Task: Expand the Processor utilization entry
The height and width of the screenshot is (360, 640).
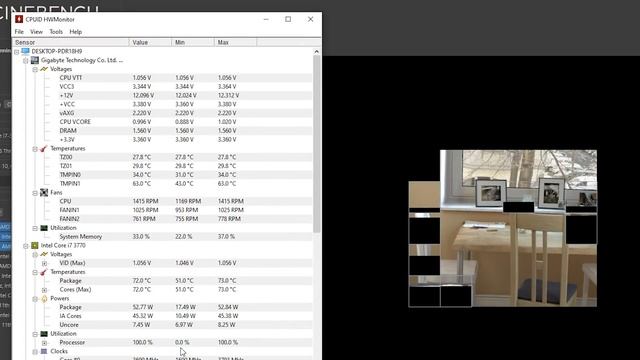Action: [x=44, y=343]
